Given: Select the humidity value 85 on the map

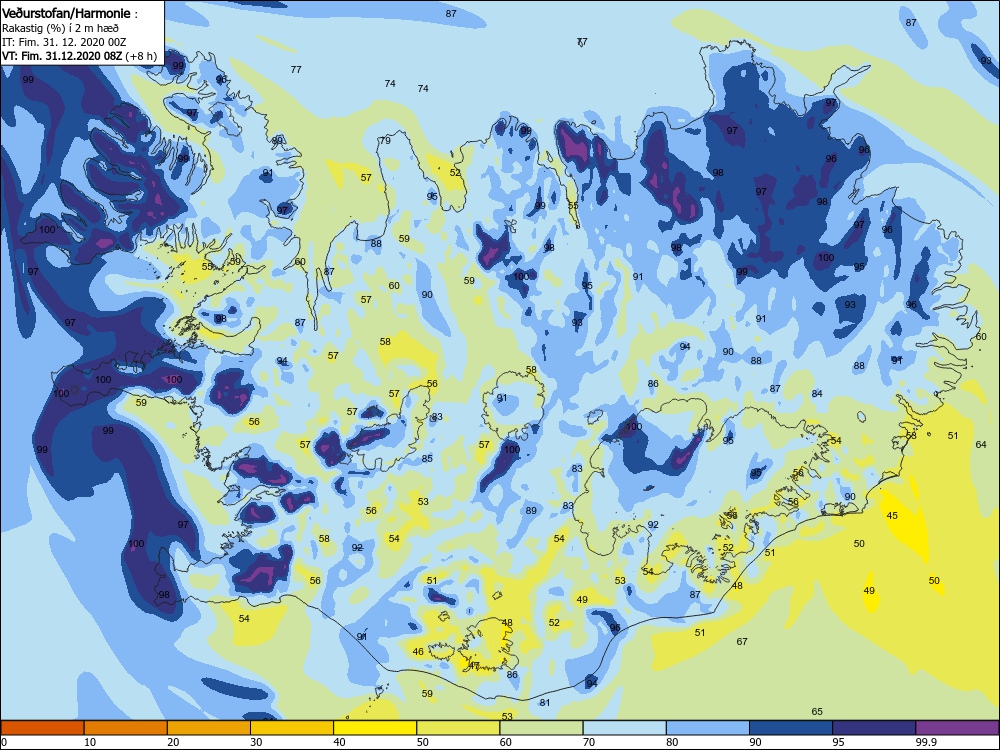Looking at the screenshot, I should [427, 458].
